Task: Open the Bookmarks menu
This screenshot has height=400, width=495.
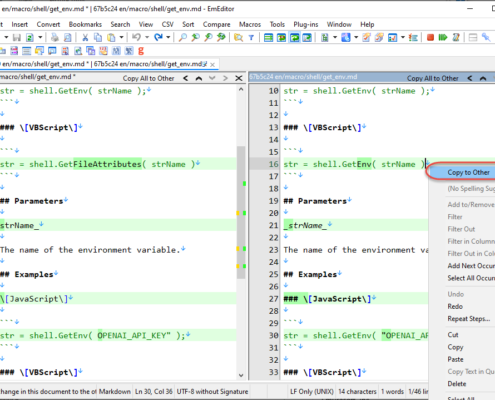Action: coord(85,24)
